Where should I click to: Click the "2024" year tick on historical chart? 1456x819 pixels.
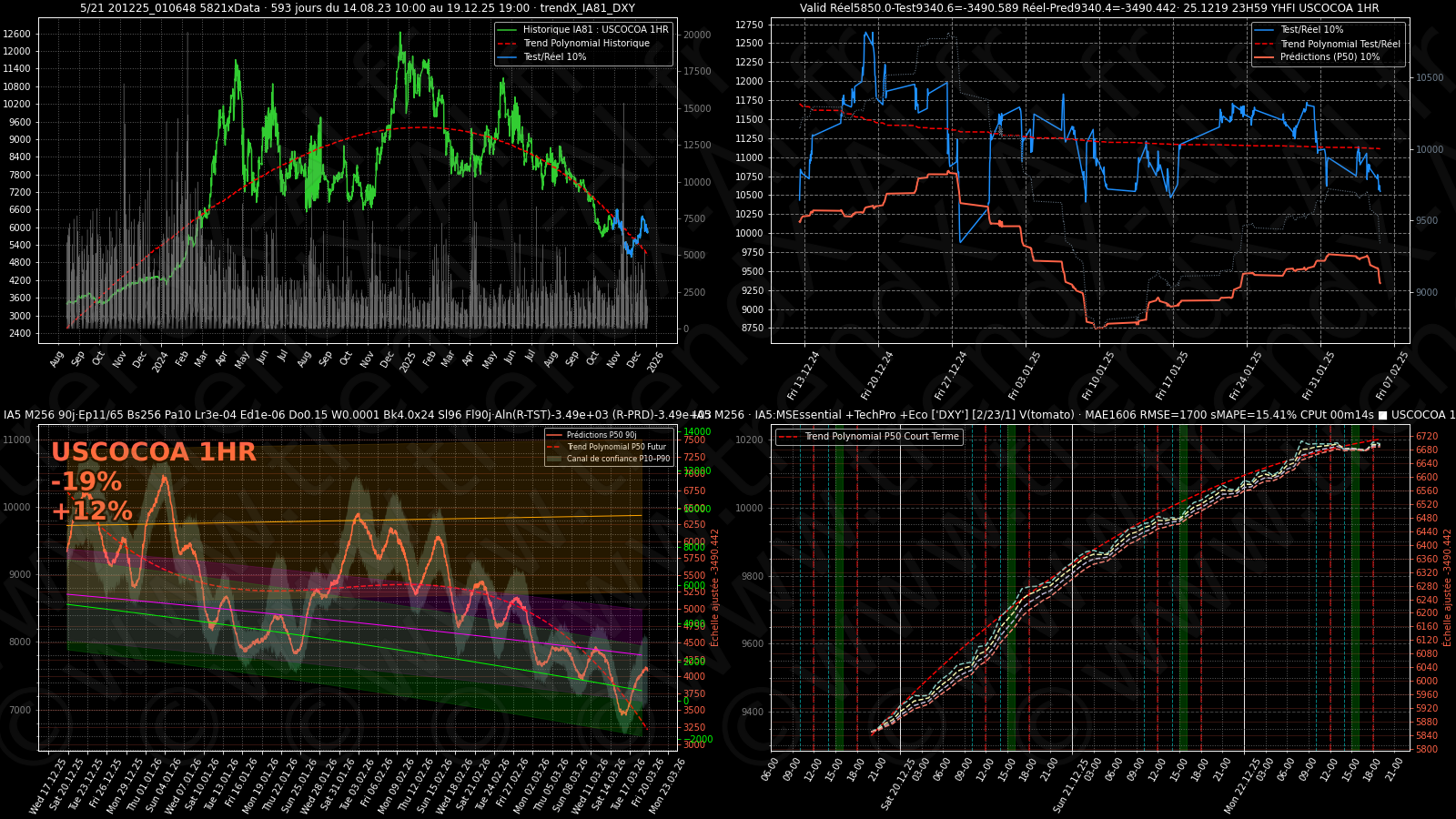pyautogui.click(x=160, y=361)
